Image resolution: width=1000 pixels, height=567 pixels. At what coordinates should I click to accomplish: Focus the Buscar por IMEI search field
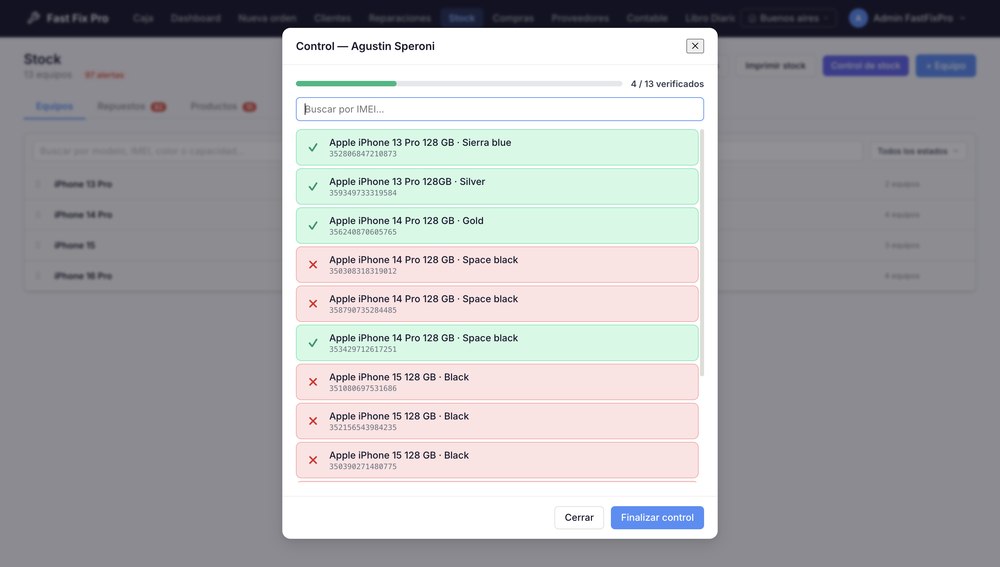pos(499,109)
